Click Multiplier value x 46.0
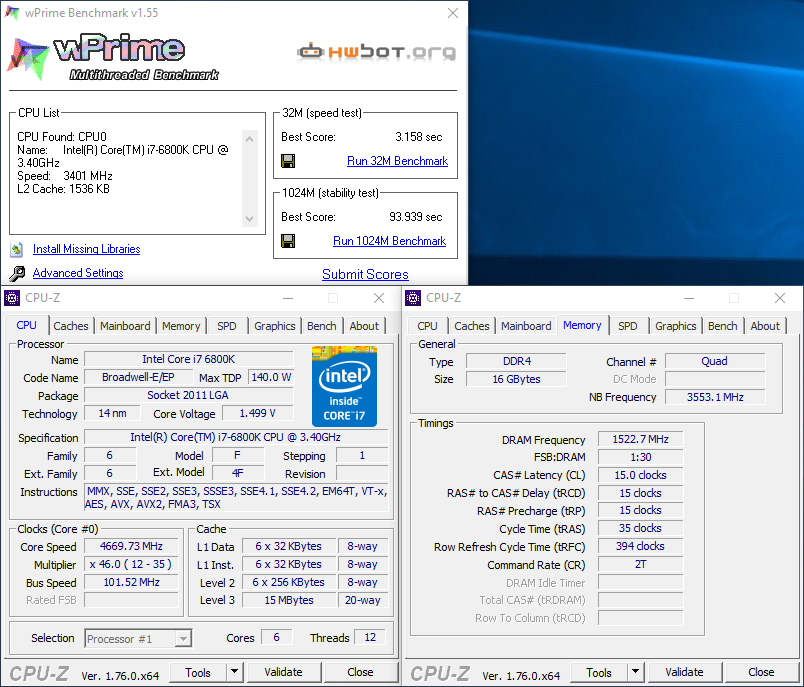 pyautogui.click(x=131, y=564)
